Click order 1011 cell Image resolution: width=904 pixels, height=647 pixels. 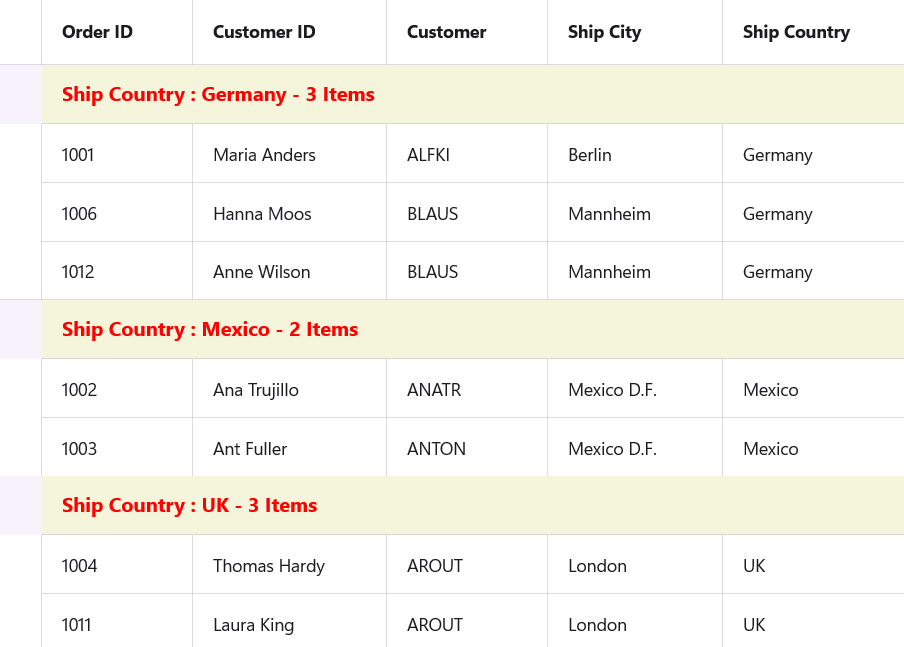pyautogui.click(x=77, y=625)
